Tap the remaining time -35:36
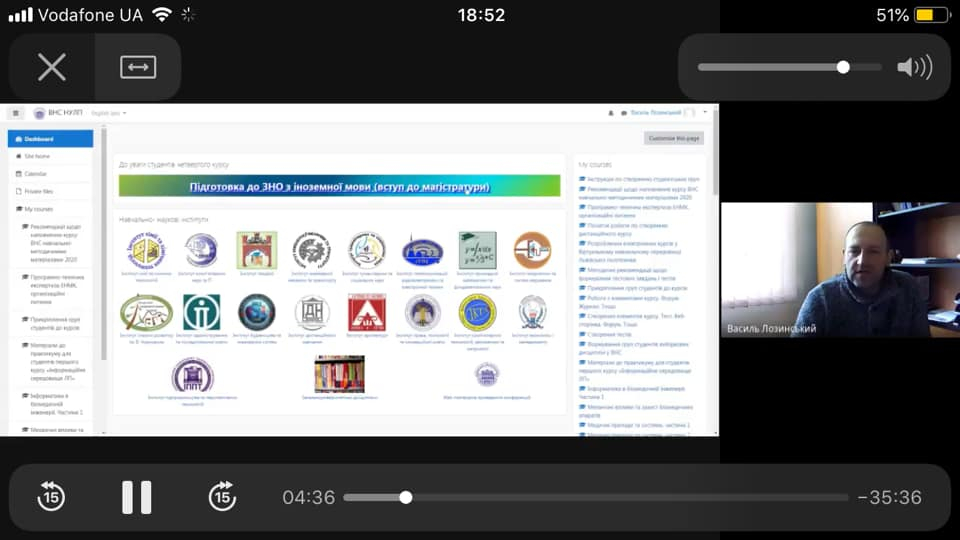The height and width of the screenshot is (540, 960). click(x=890, y=497)
